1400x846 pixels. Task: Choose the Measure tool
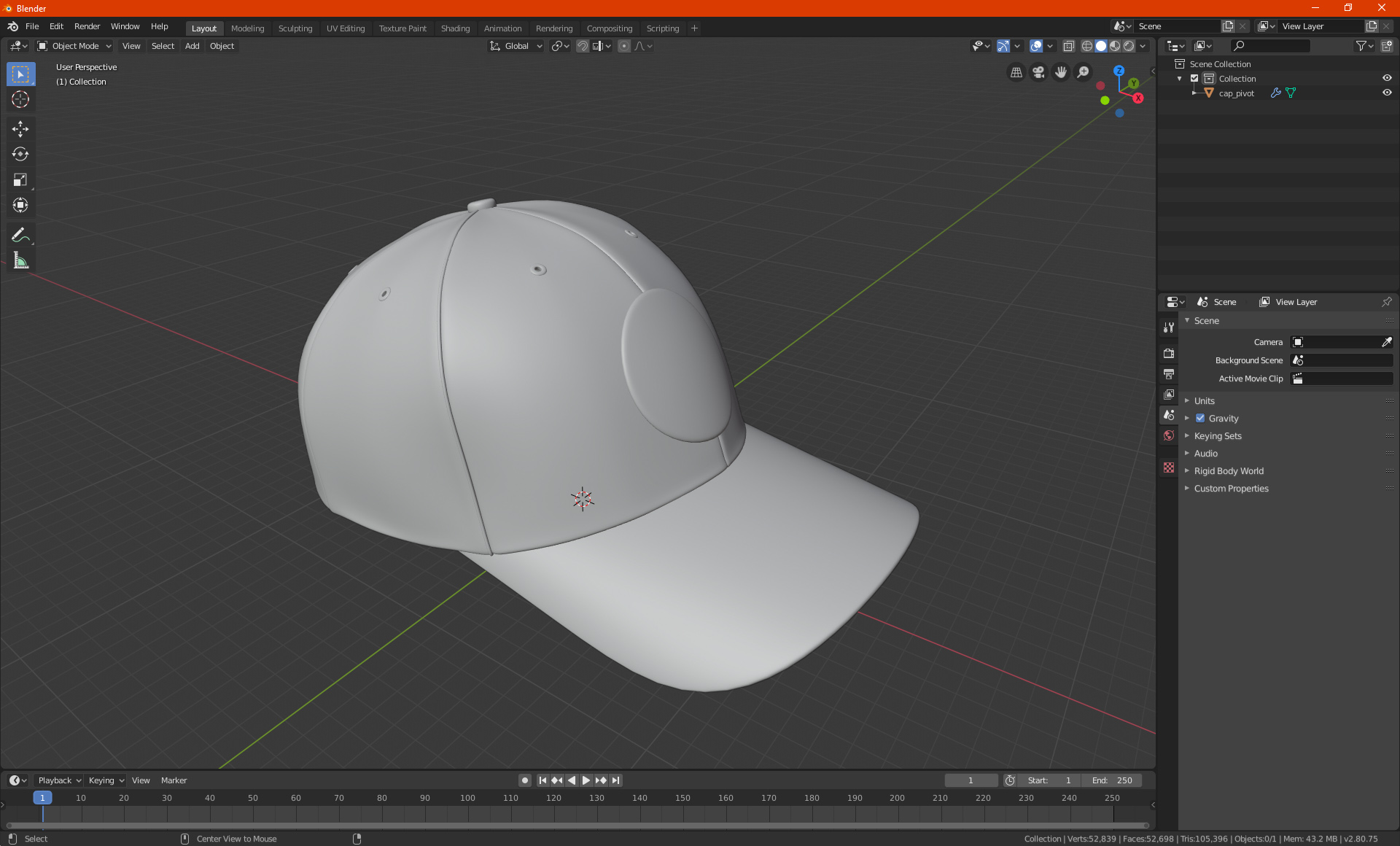tap(20, 260)
